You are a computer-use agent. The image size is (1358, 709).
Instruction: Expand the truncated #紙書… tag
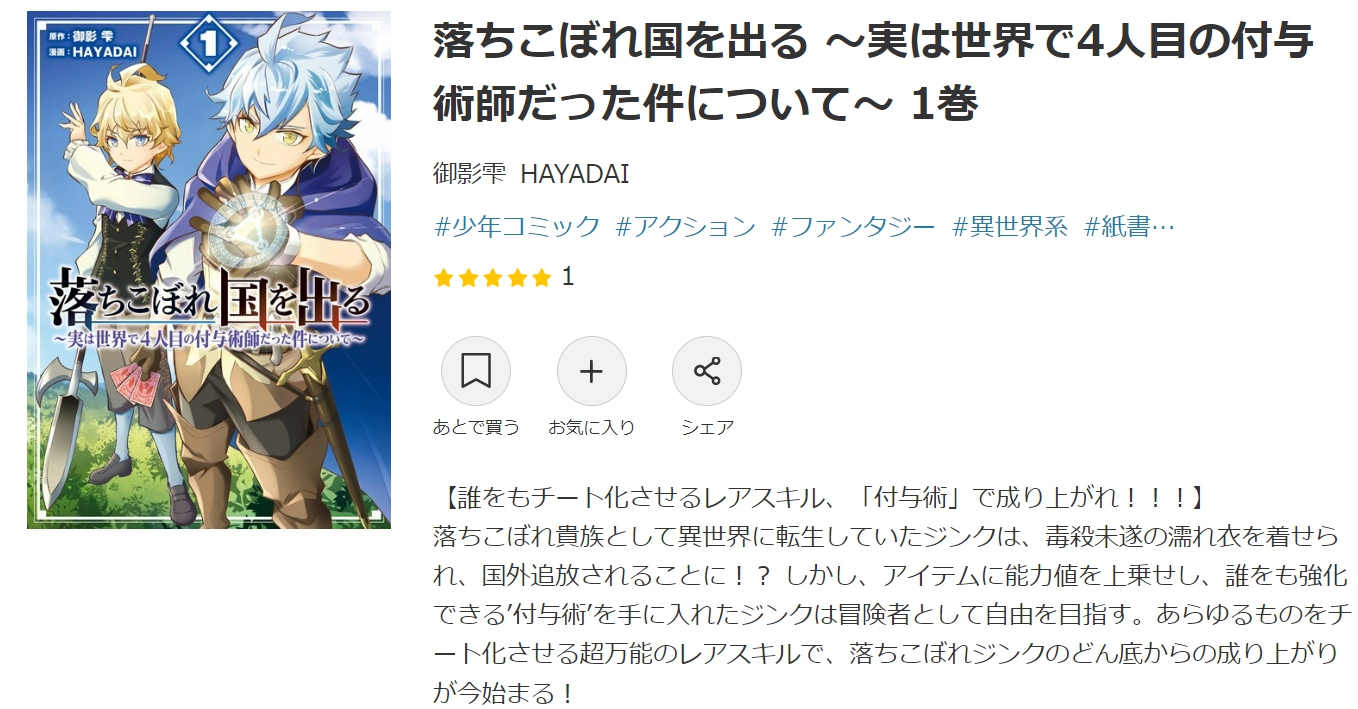[x=1129, y=226]
